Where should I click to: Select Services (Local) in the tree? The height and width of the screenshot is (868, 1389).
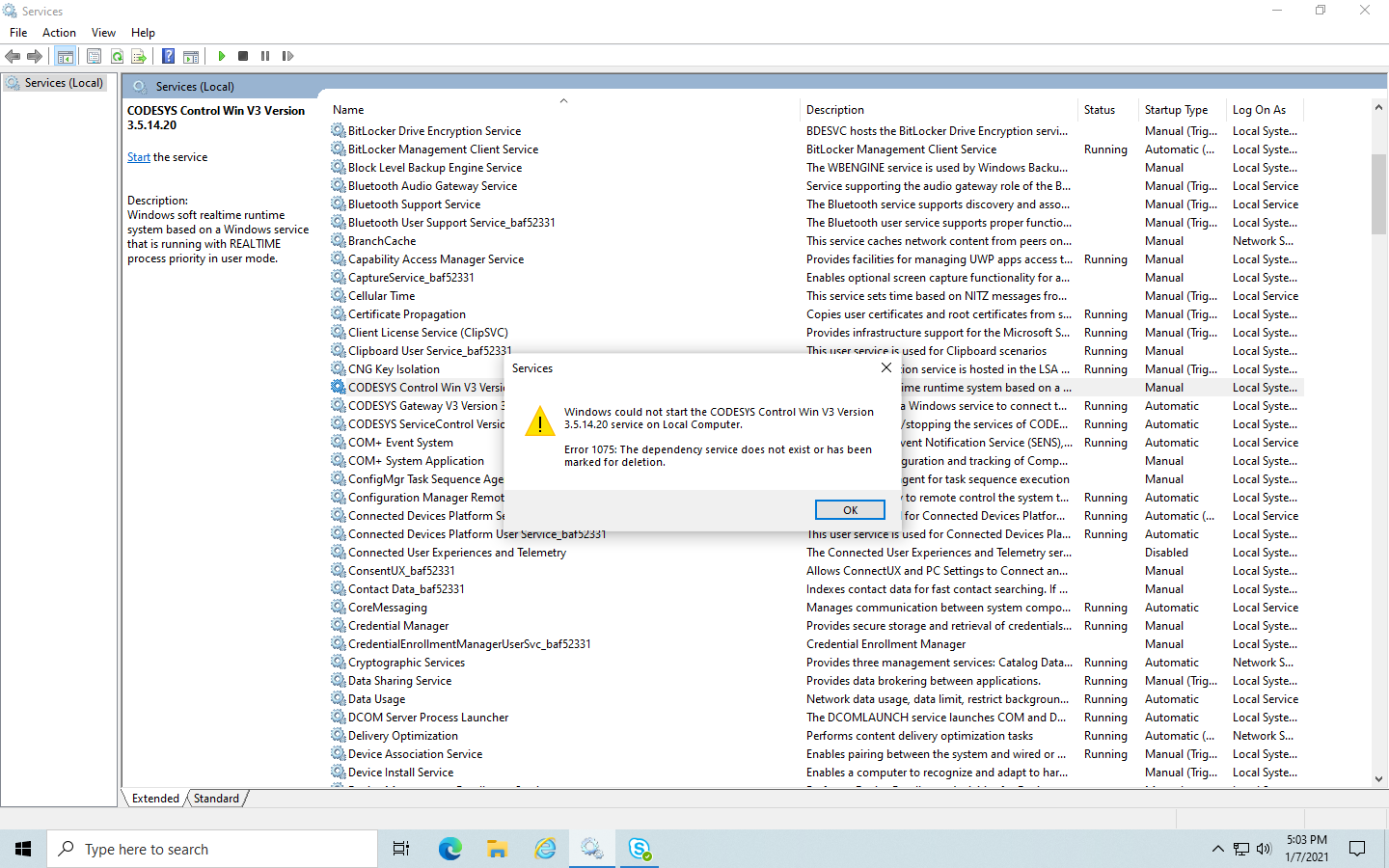pos(64,83)
